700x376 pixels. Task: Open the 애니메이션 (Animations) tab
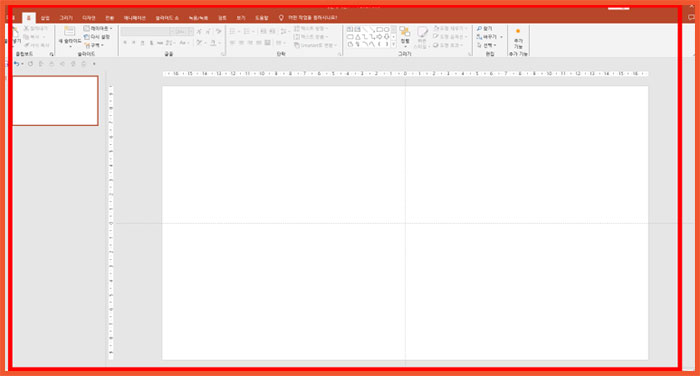click(134, 18)
